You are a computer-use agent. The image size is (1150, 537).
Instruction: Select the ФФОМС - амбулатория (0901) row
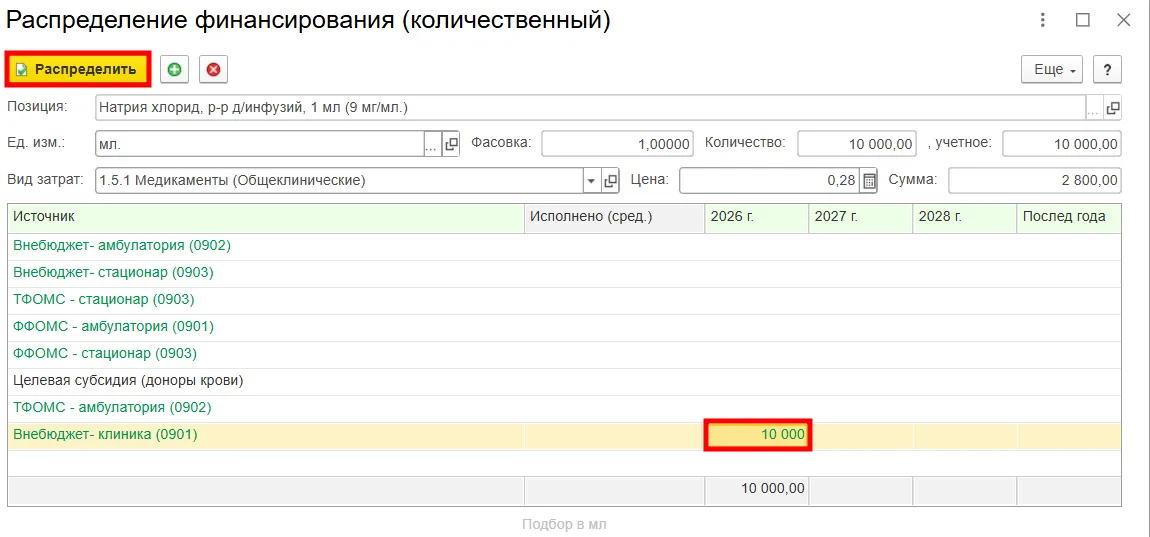click(564, 327)
